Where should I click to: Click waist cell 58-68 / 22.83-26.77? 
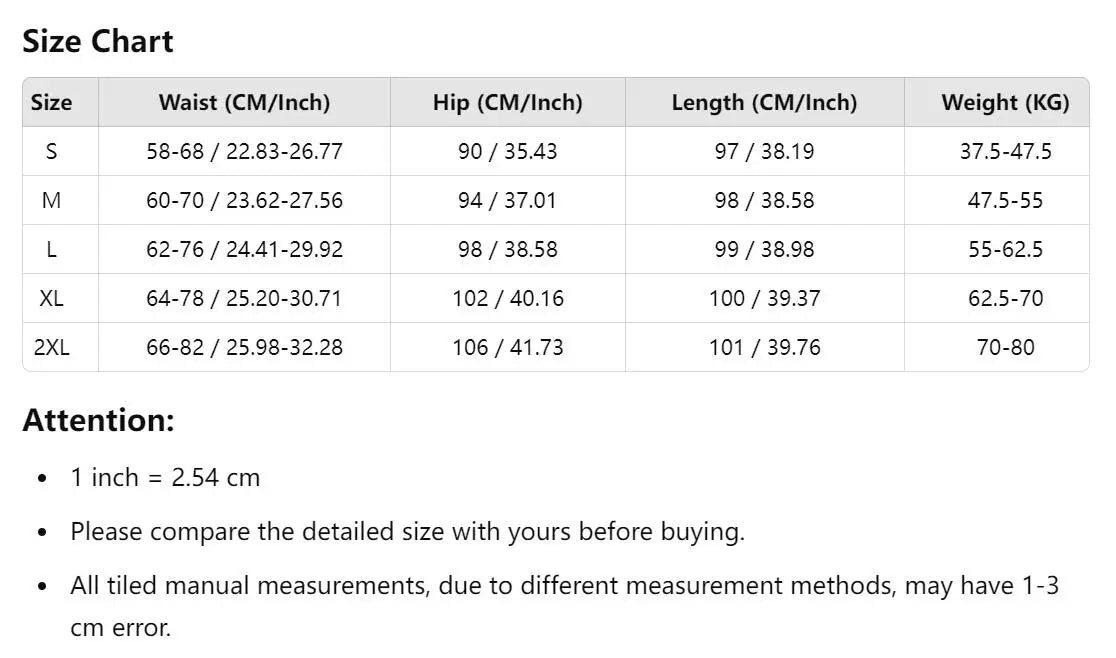pos(244,151)
